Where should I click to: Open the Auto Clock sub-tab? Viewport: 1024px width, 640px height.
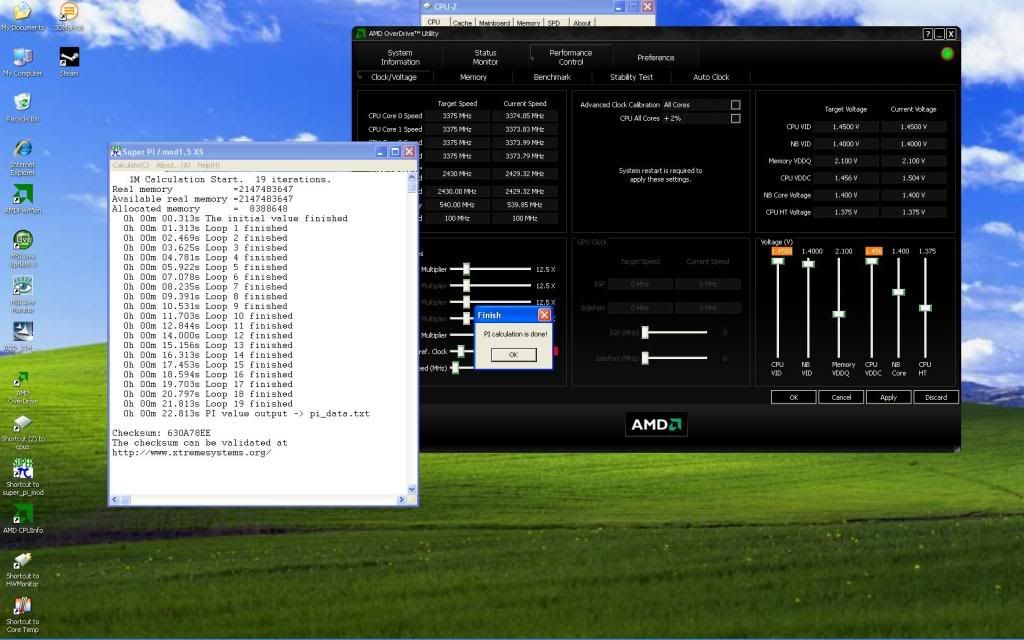[711, 77]
